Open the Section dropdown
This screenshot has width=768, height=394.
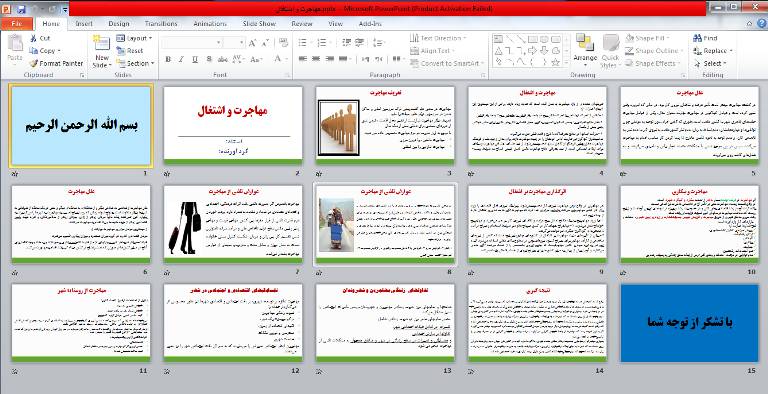click(x=135, y=63)
